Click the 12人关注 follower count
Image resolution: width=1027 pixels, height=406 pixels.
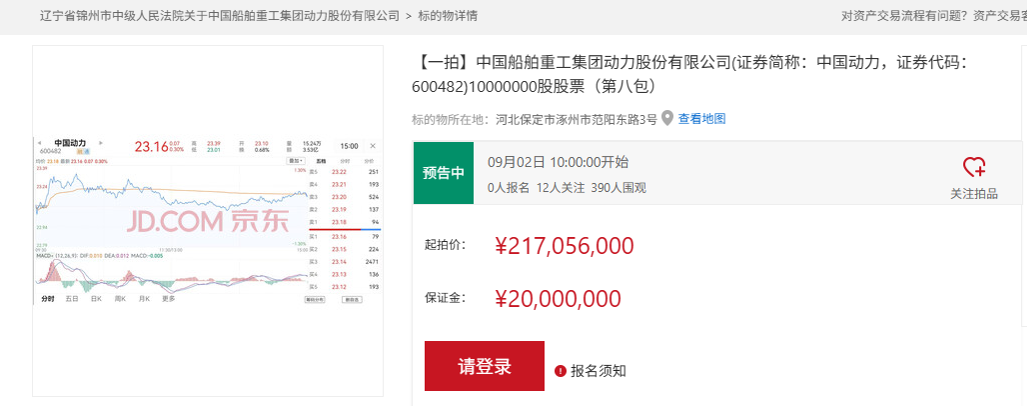(x=560, y=188)
